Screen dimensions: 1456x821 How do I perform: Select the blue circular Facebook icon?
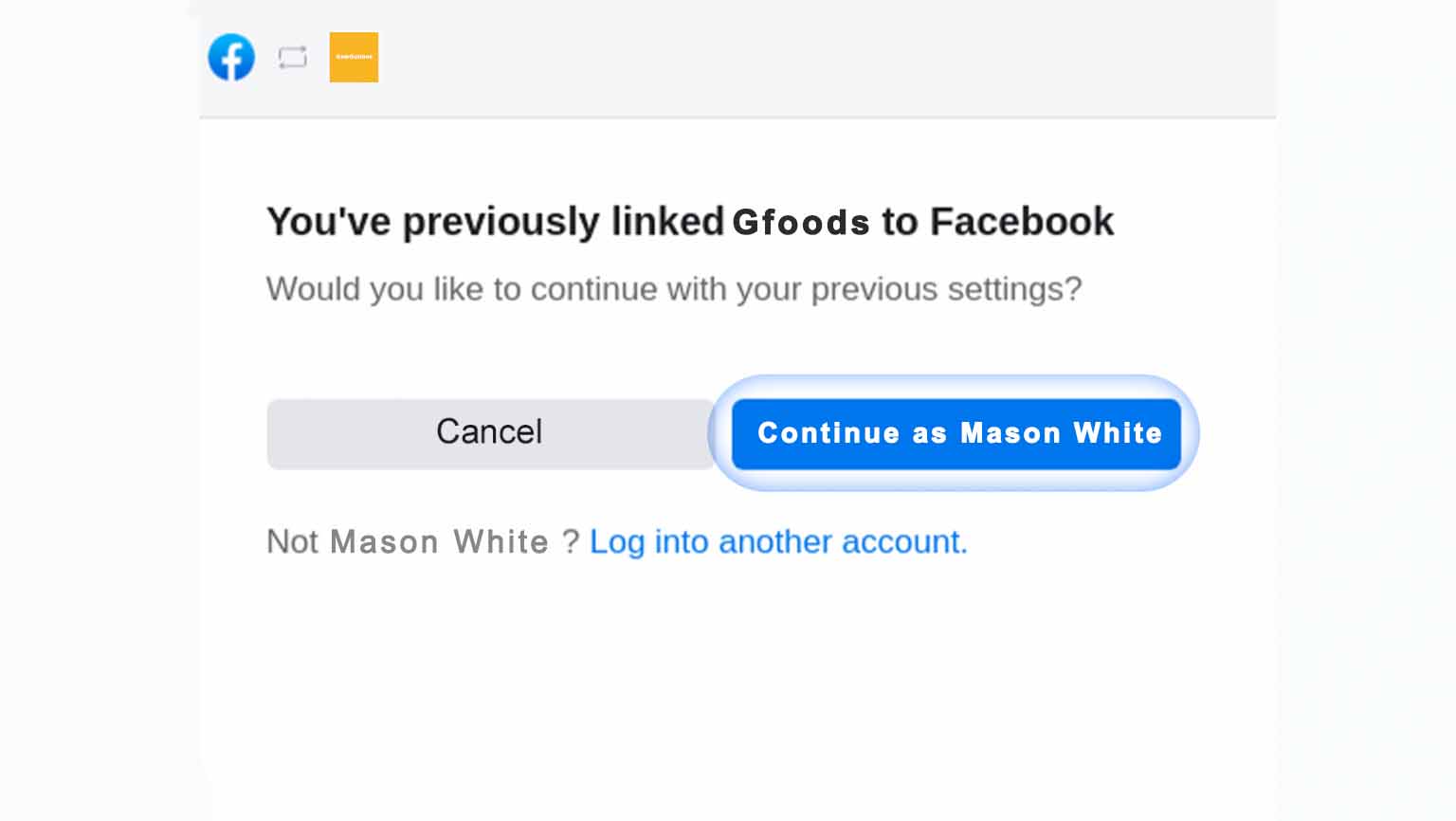(231, 57)
